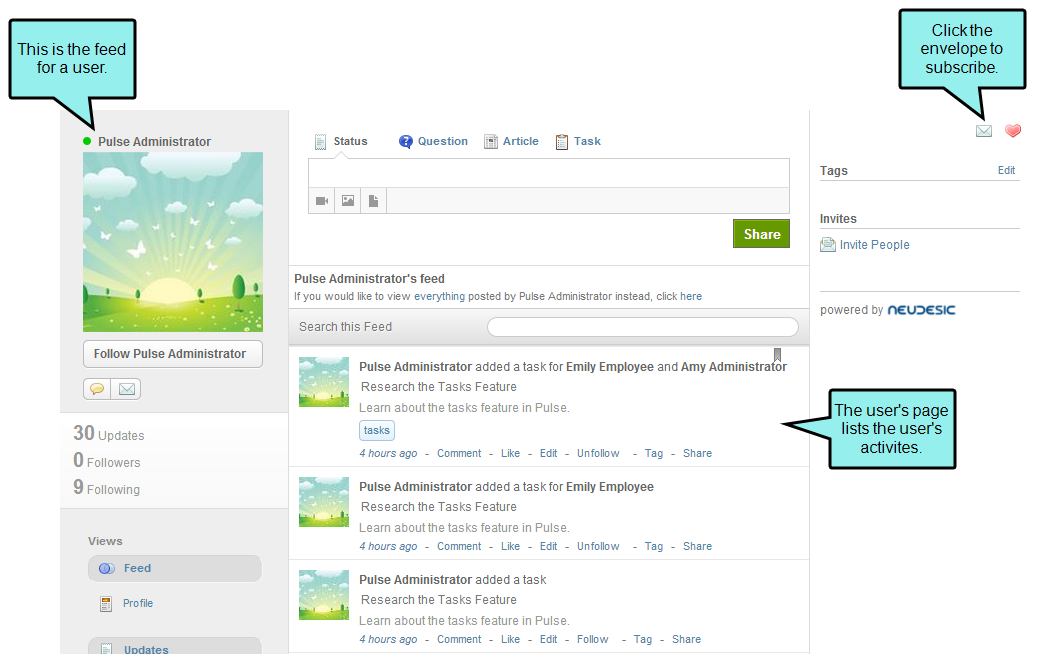Click the Edit link next to Tags
Viewport: 1038px width, 654px height.
click(1006, 170)
